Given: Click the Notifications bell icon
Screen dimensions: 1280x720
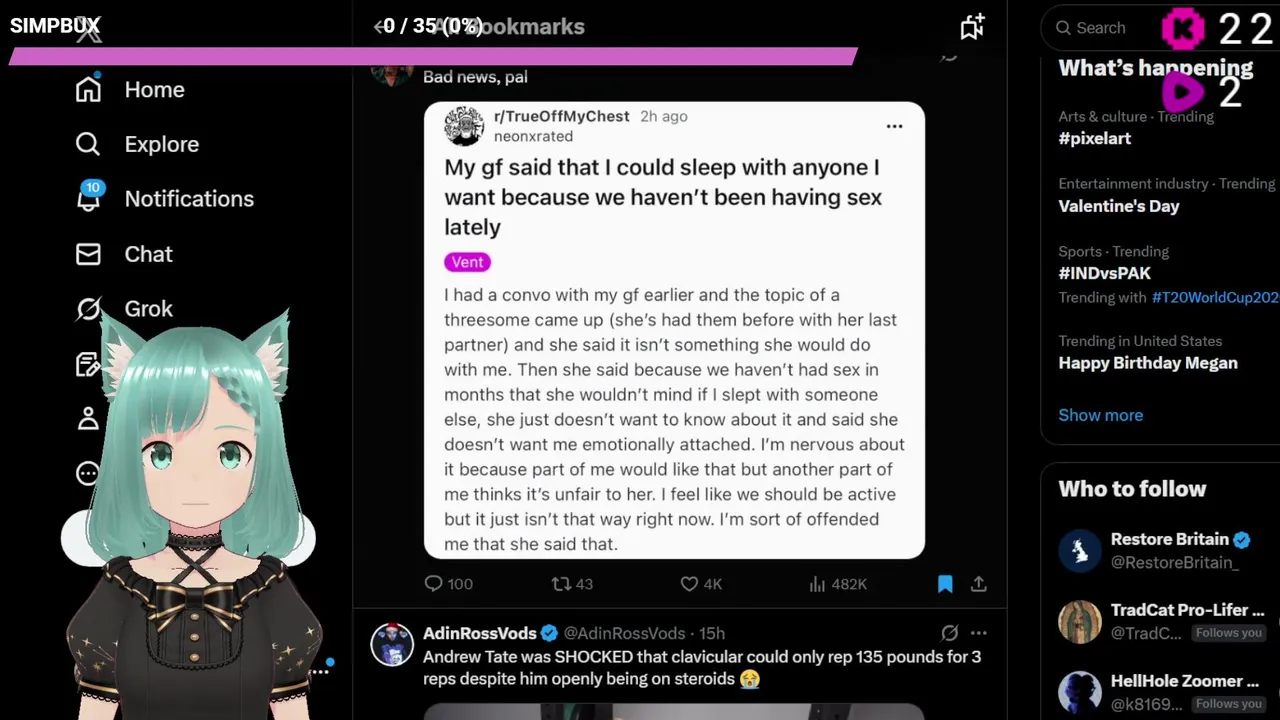Looking at the screenshot, I should point(88,199).
